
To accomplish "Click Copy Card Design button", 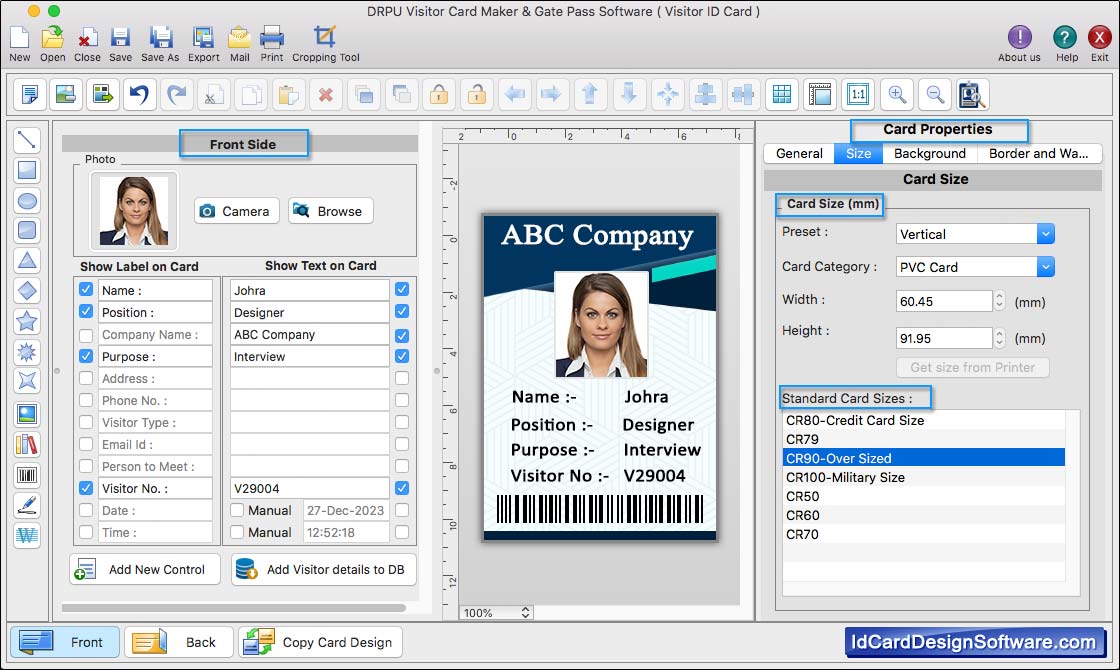I will 321,642.
